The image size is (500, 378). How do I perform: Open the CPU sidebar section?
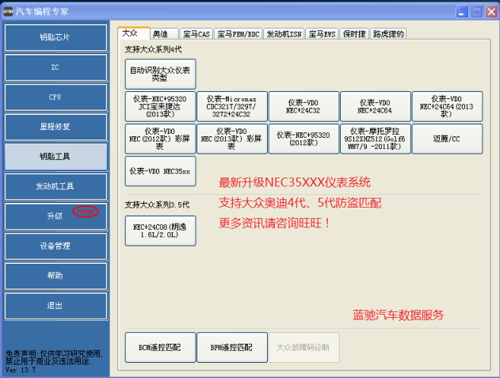click(56, 97)
